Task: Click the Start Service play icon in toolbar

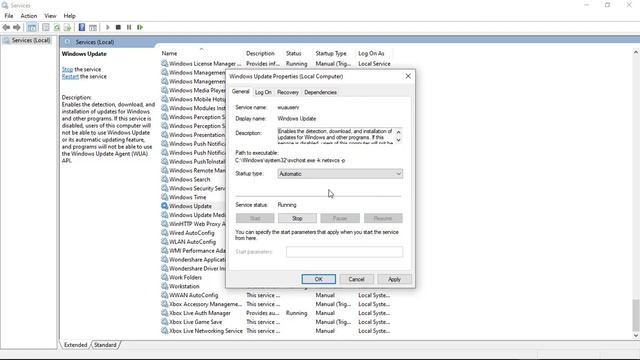Action: coord(108,27)
